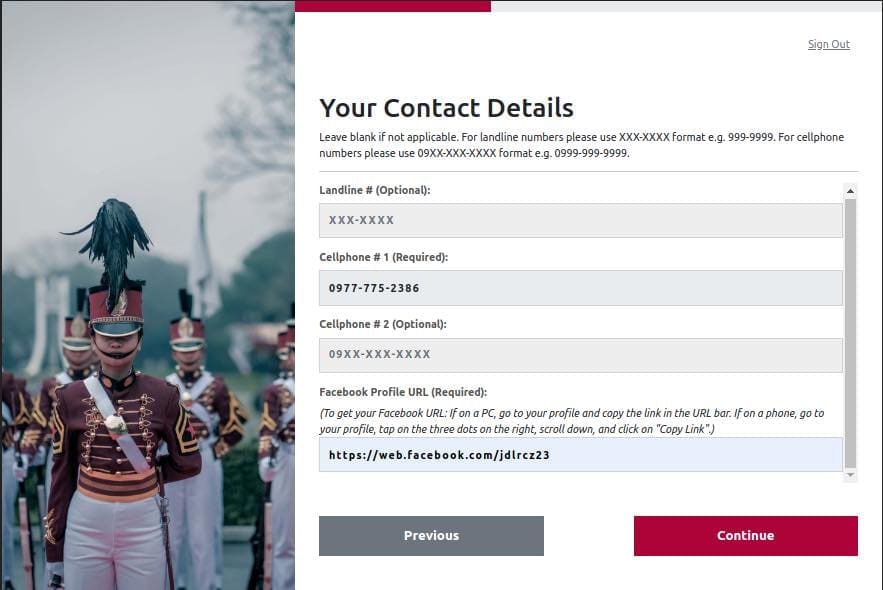Screen dimensions: 883x590
Task: Click the "Landline # (Optional):" label
Action: point(381,190)
